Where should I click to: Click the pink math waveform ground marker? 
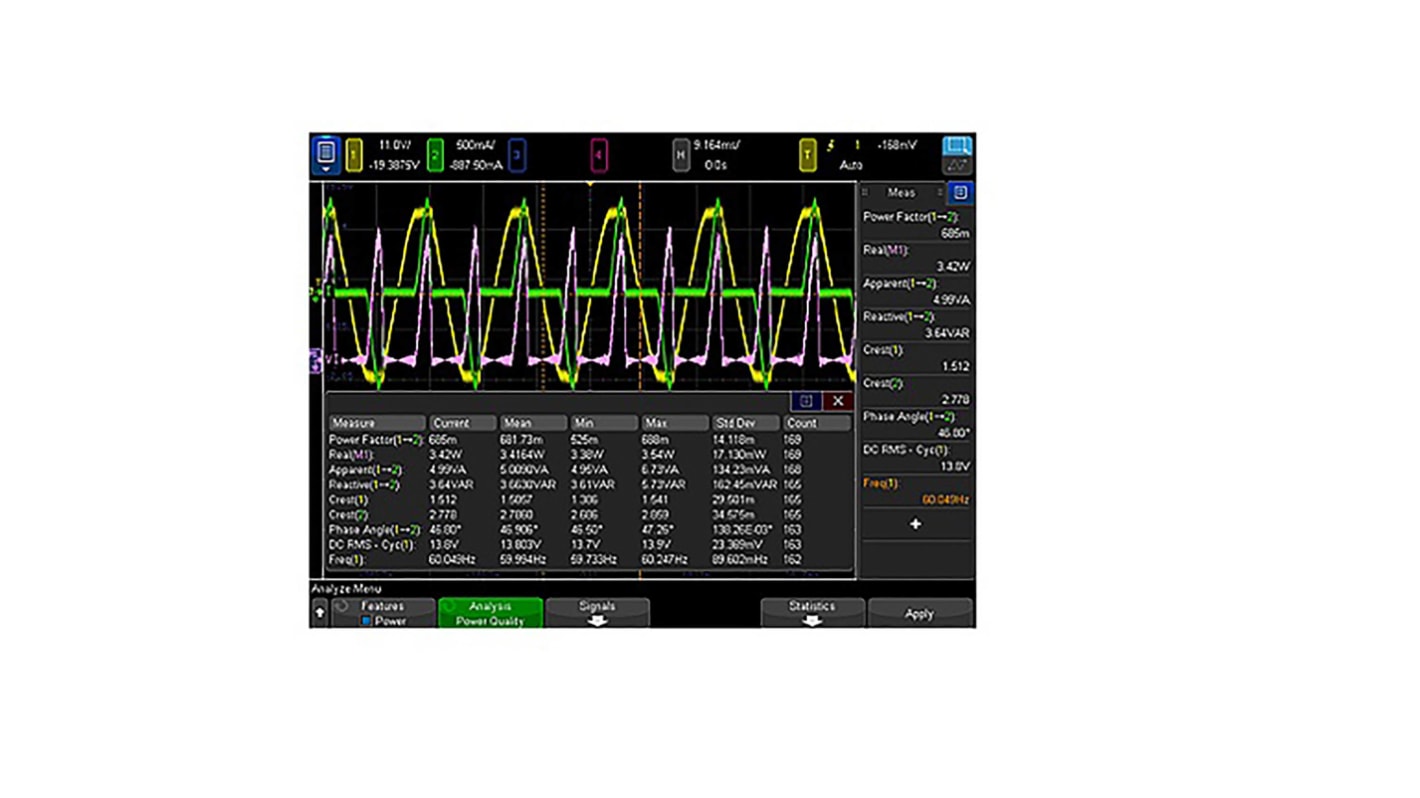(x=317, y=360)
